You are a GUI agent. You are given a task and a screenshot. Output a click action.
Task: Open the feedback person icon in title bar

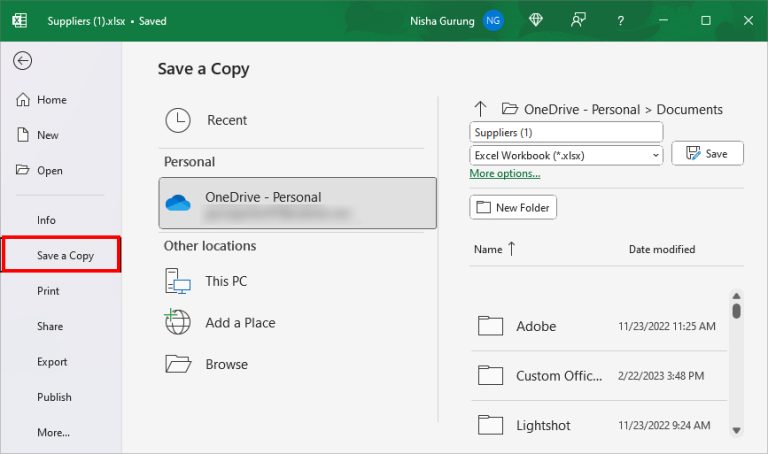578,20
